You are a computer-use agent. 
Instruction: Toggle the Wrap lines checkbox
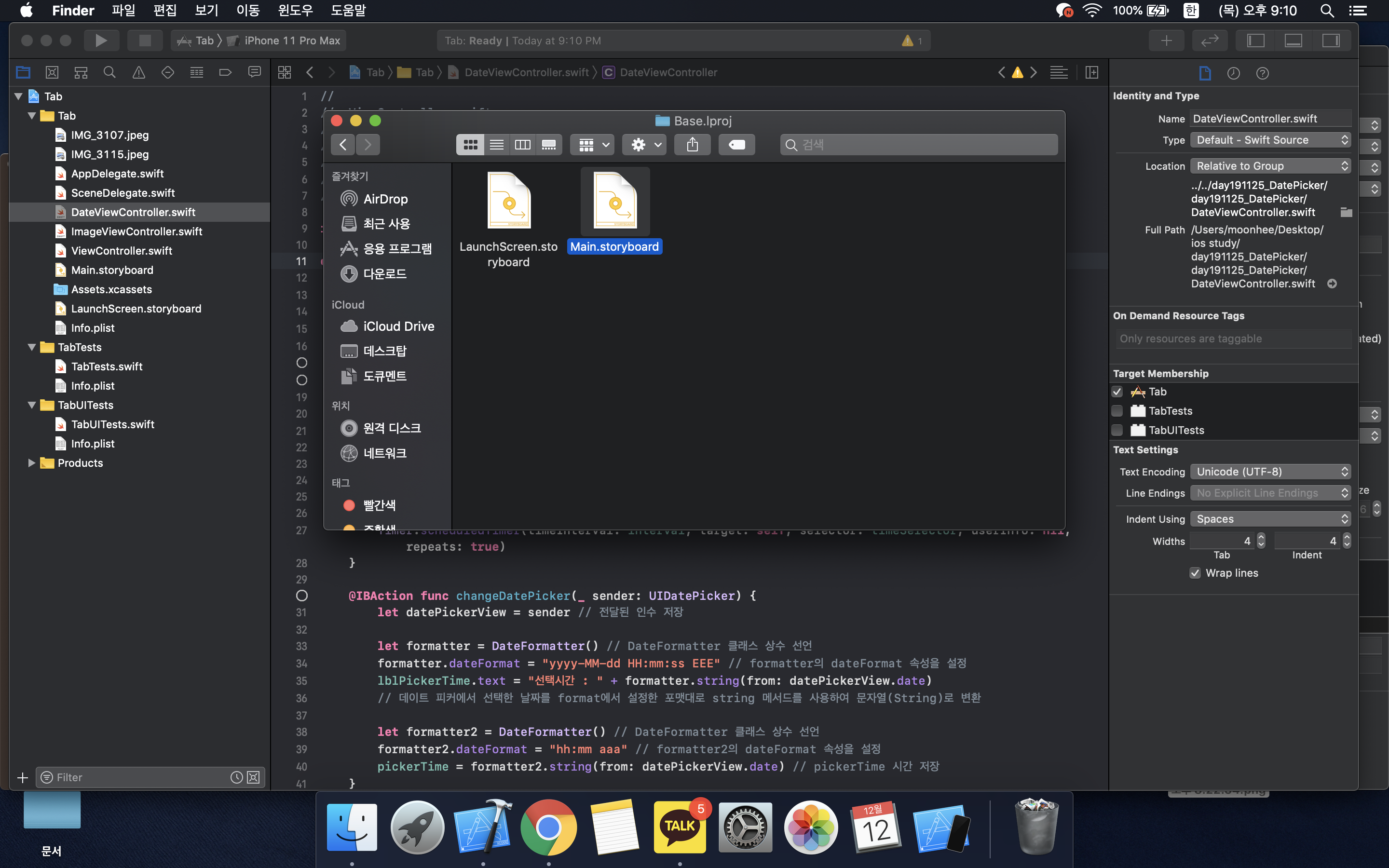pos(1195,573)
